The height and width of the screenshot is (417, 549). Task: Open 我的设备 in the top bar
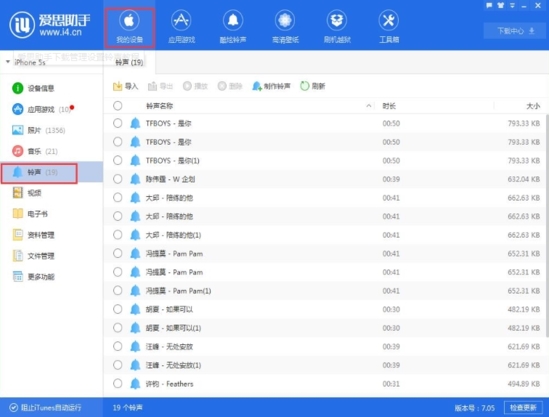130,28
